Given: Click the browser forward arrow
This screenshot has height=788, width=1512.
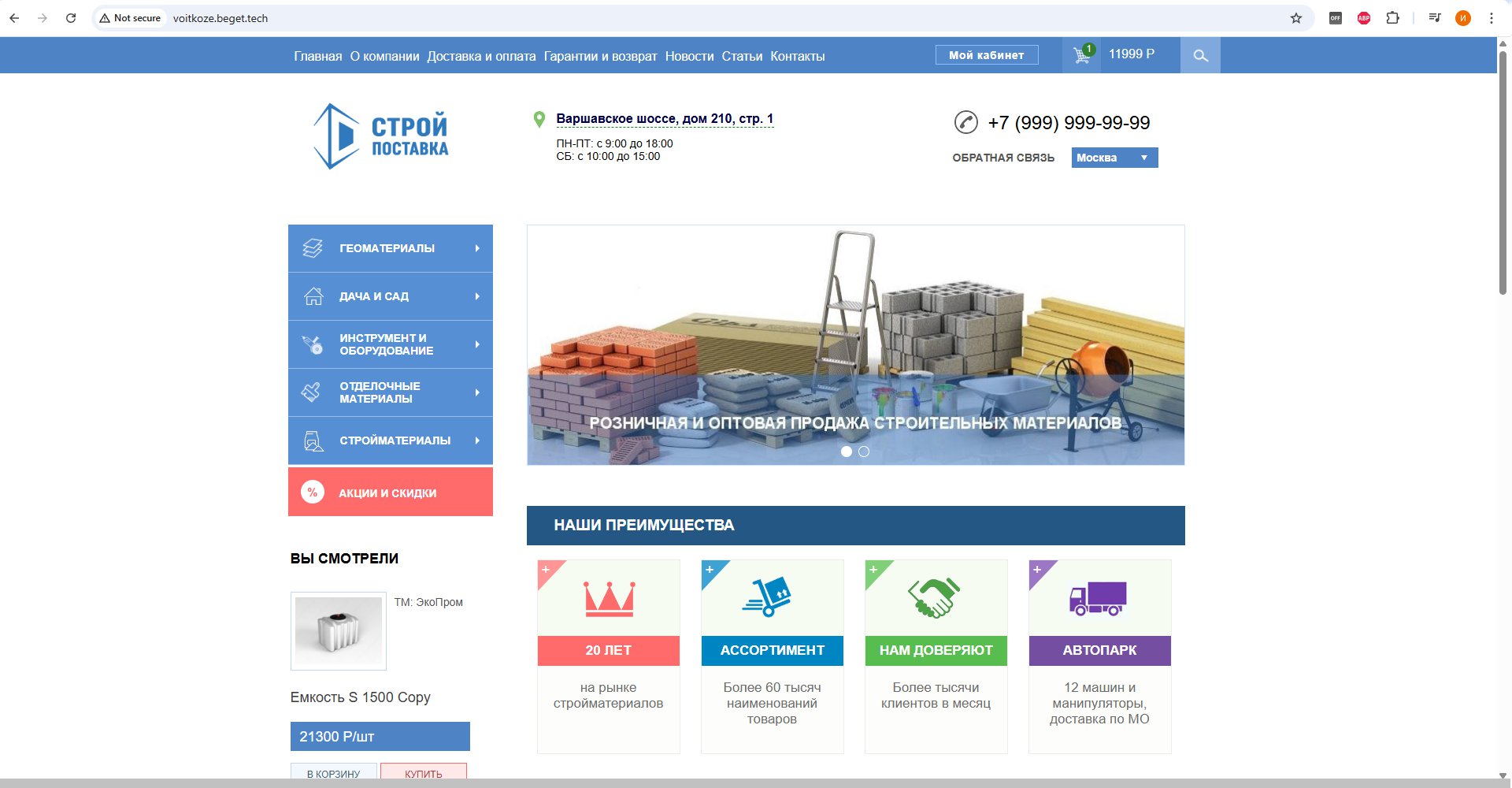Looking at the screenshot, I should point(43,18).
